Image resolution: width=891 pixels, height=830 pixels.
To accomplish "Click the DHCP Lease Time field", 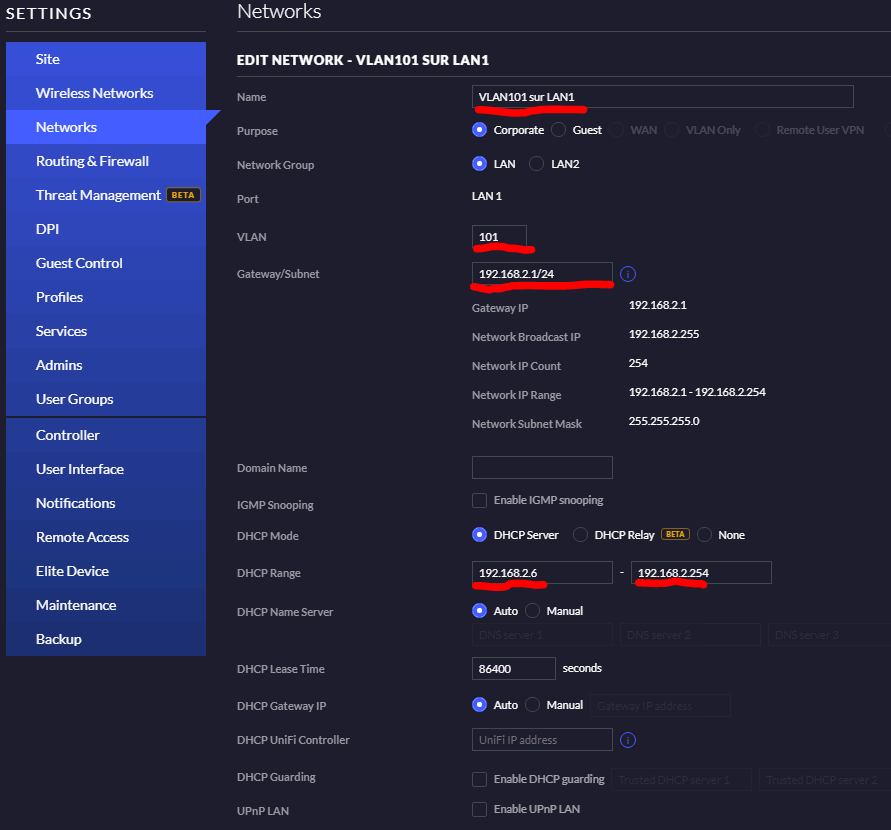I will (513, 668).
